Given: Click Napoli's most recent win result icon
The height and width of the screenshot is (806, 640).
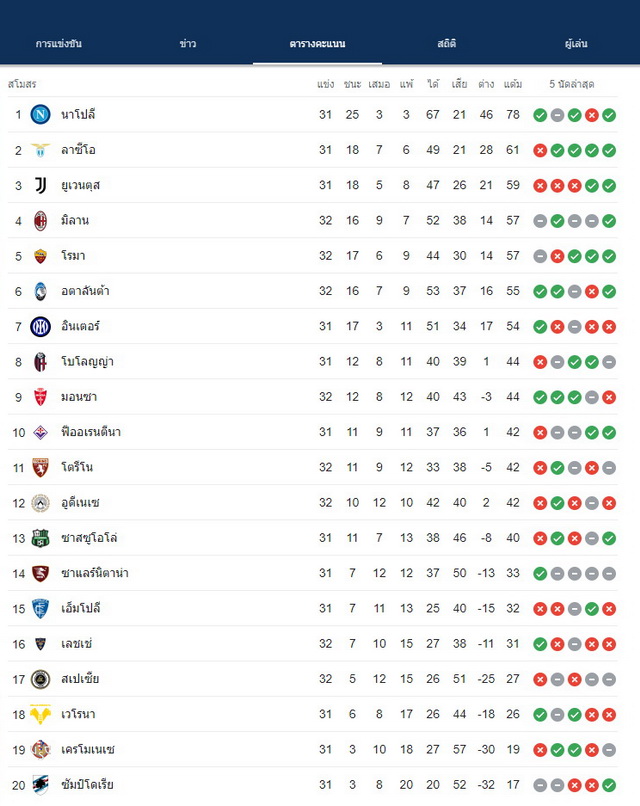Looking at the screenshot, I should 609,115.
